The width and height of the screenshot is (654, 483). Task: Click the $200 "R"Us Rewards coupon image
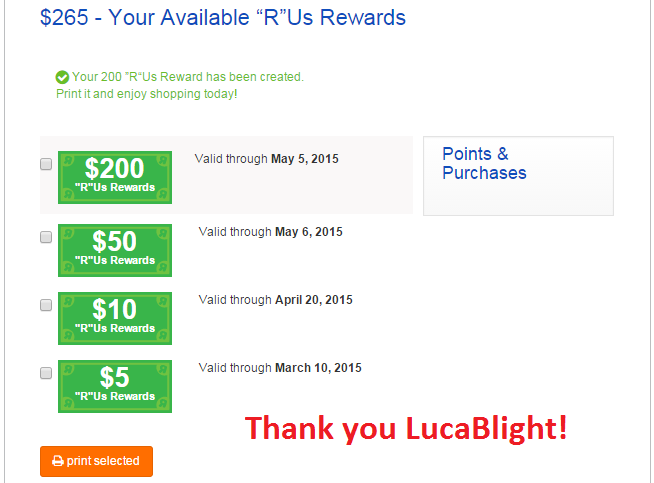point(115,177)
